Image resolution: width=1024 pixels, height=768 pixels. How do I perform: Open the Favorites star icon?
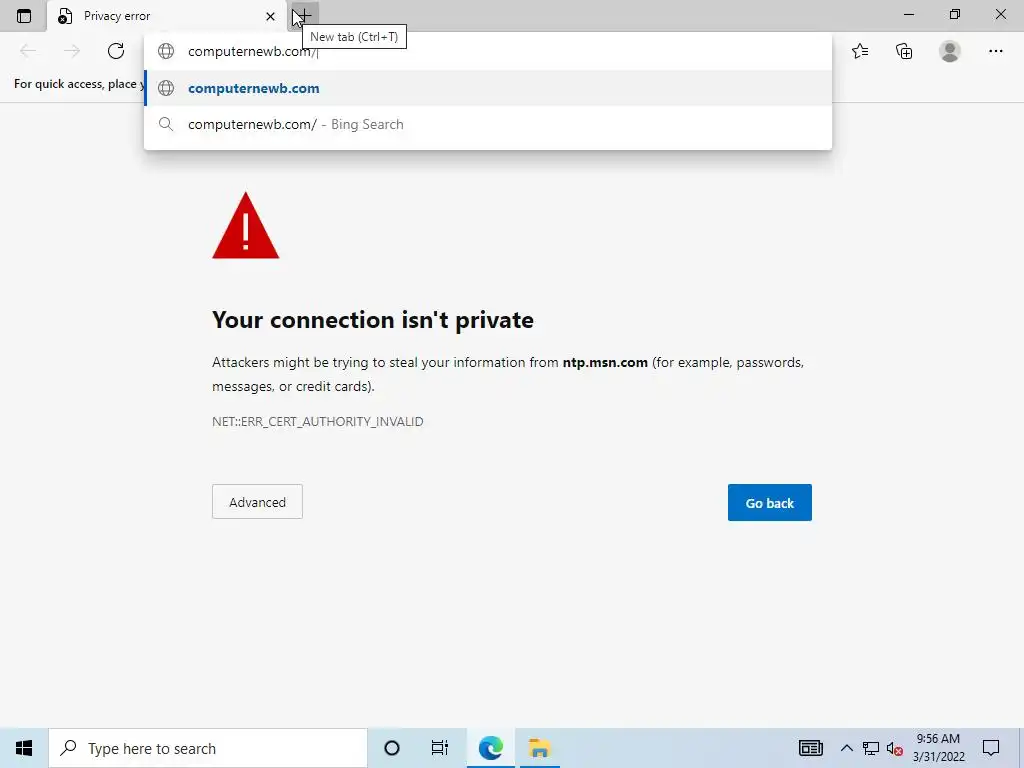pyautogui.click(x=860, y=51)
